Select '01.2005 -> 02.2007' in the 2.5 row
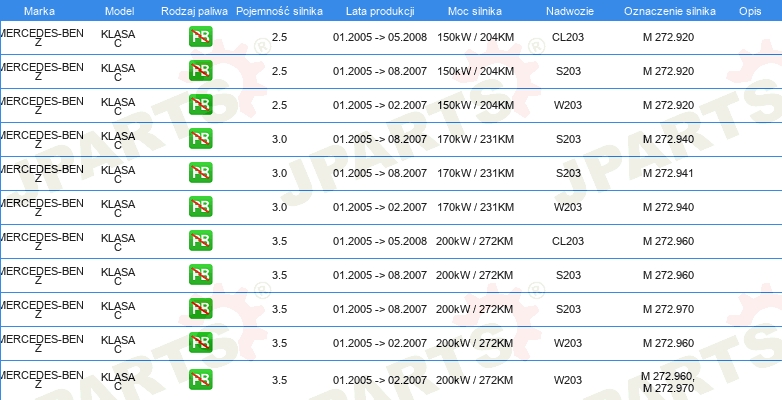This screenshot has width=782, height=400. click(380, 105)
